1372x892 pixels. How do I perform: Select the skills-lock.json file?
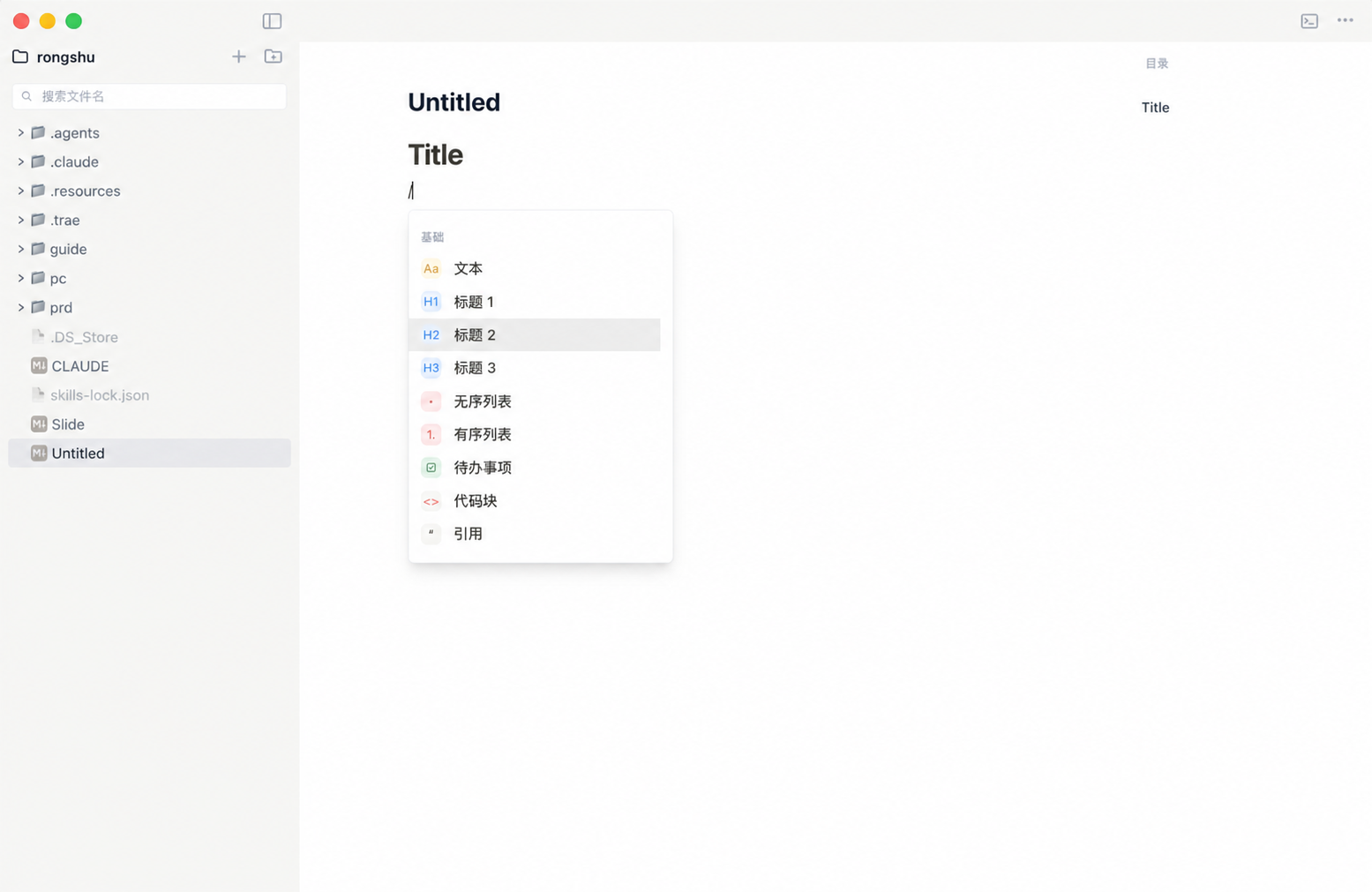tap(149, 394)
